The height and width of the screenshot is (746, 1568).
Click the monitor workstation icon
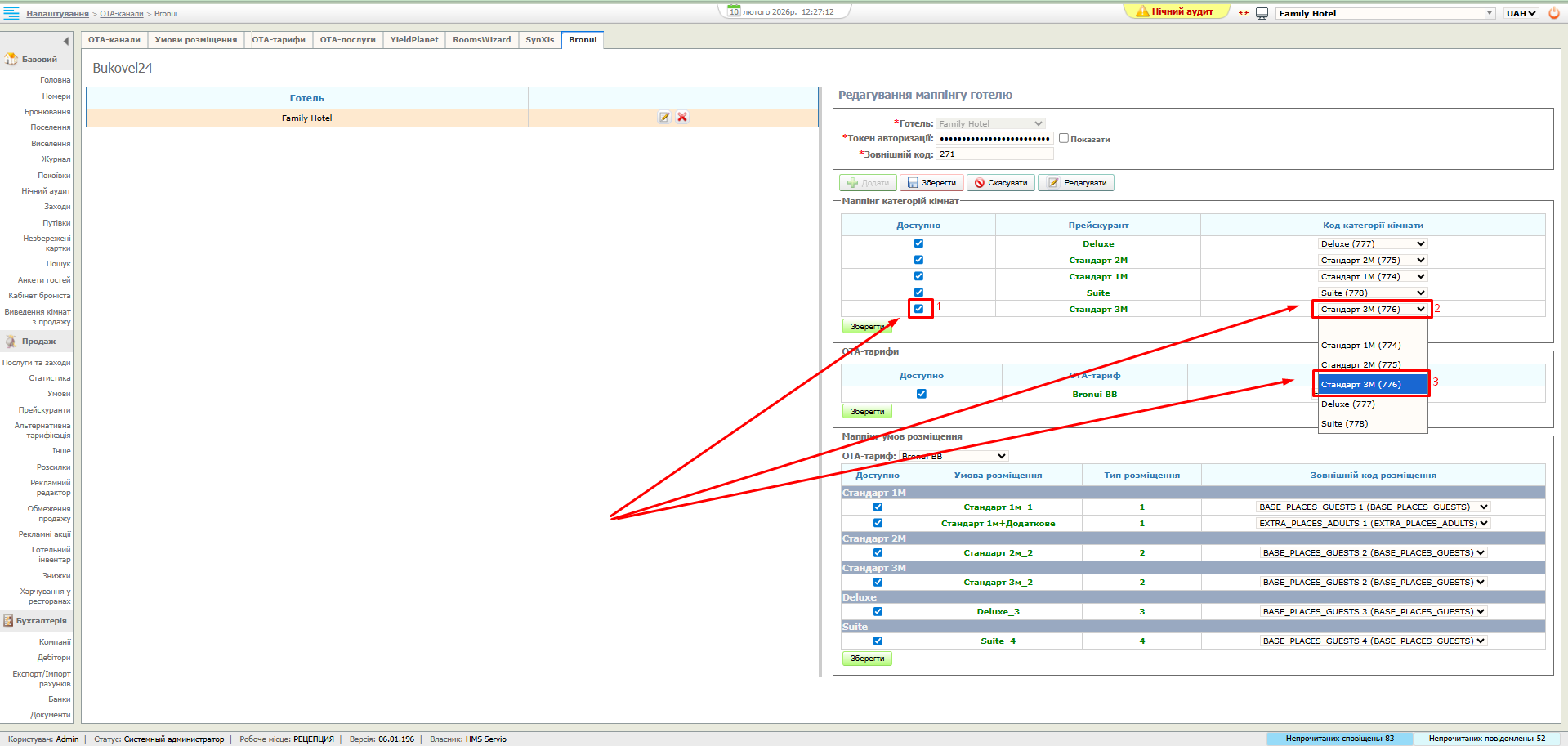(1262, 13)
